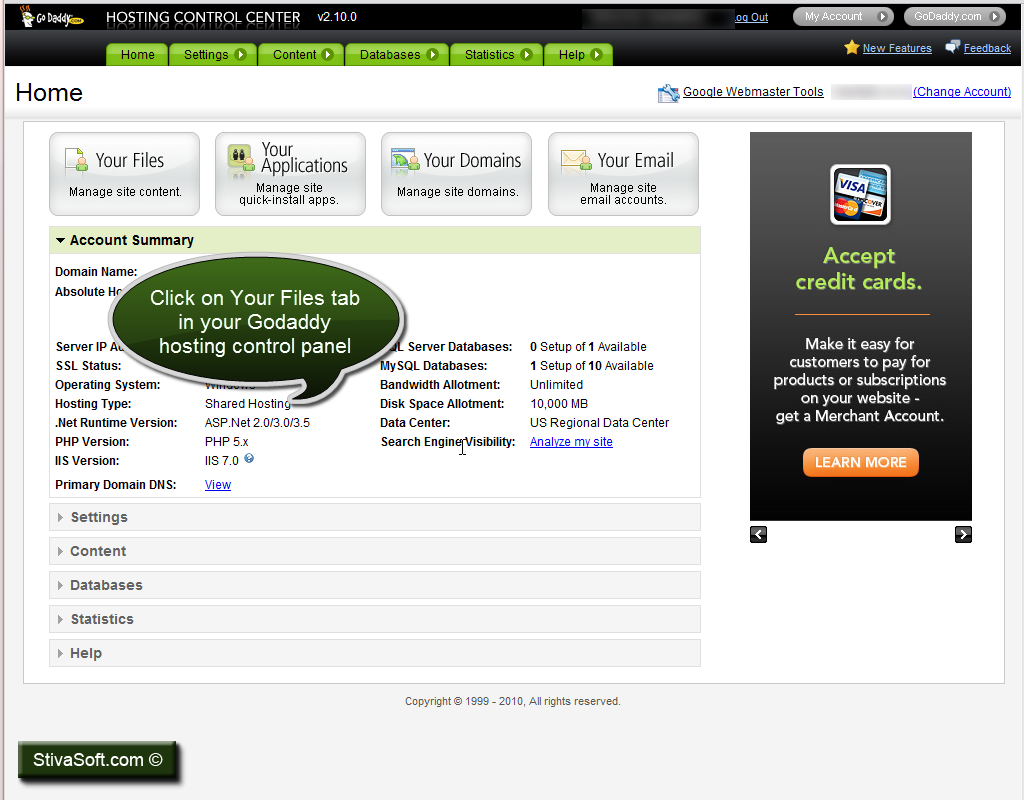This screenshot has width=1024, height=800.
Task: Open the Help tab
Action: (x=579, y=55)
